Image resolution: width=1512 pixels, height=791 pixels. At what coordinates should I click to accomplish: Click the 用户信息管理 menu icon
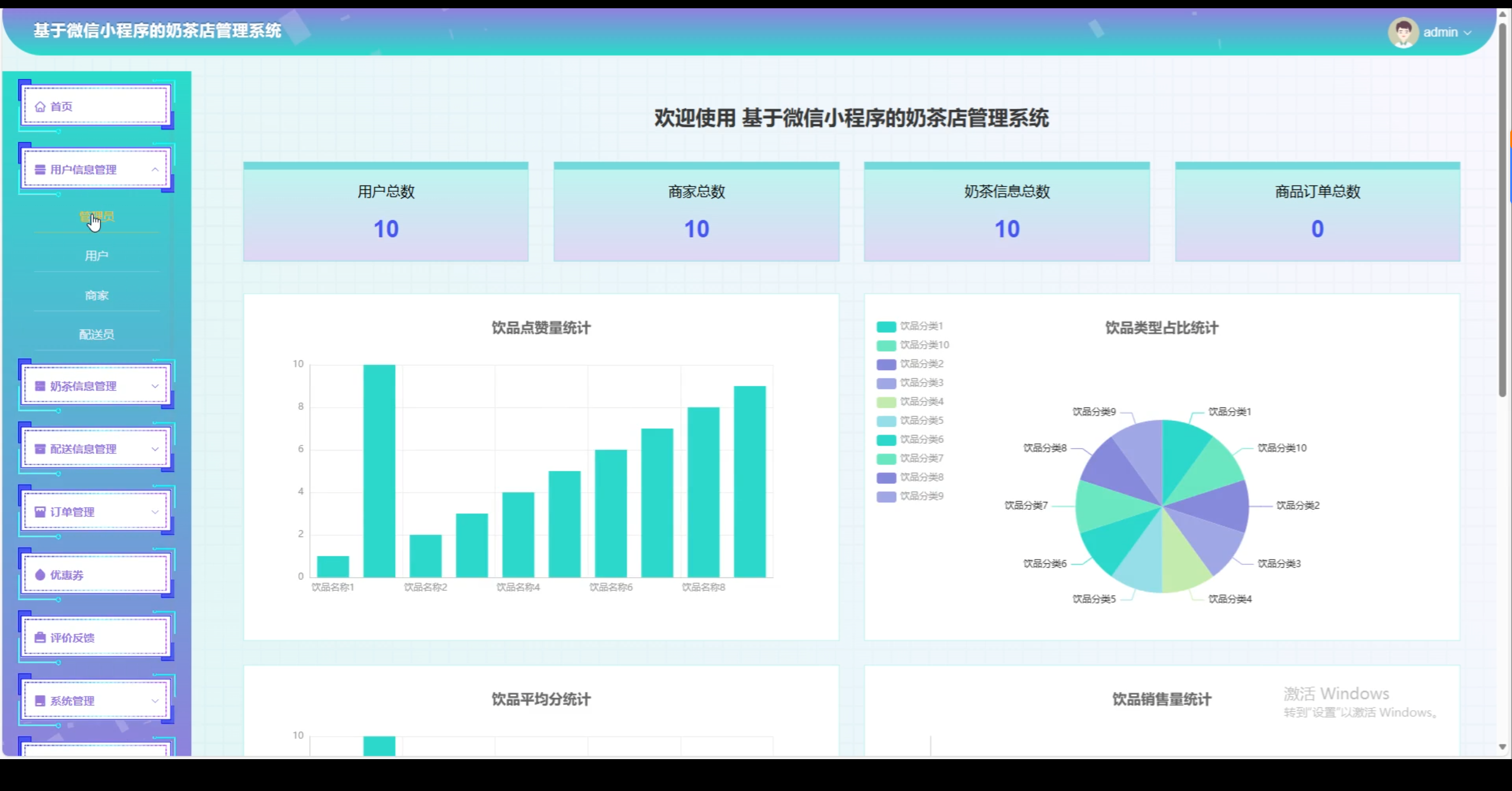point(40,170)
